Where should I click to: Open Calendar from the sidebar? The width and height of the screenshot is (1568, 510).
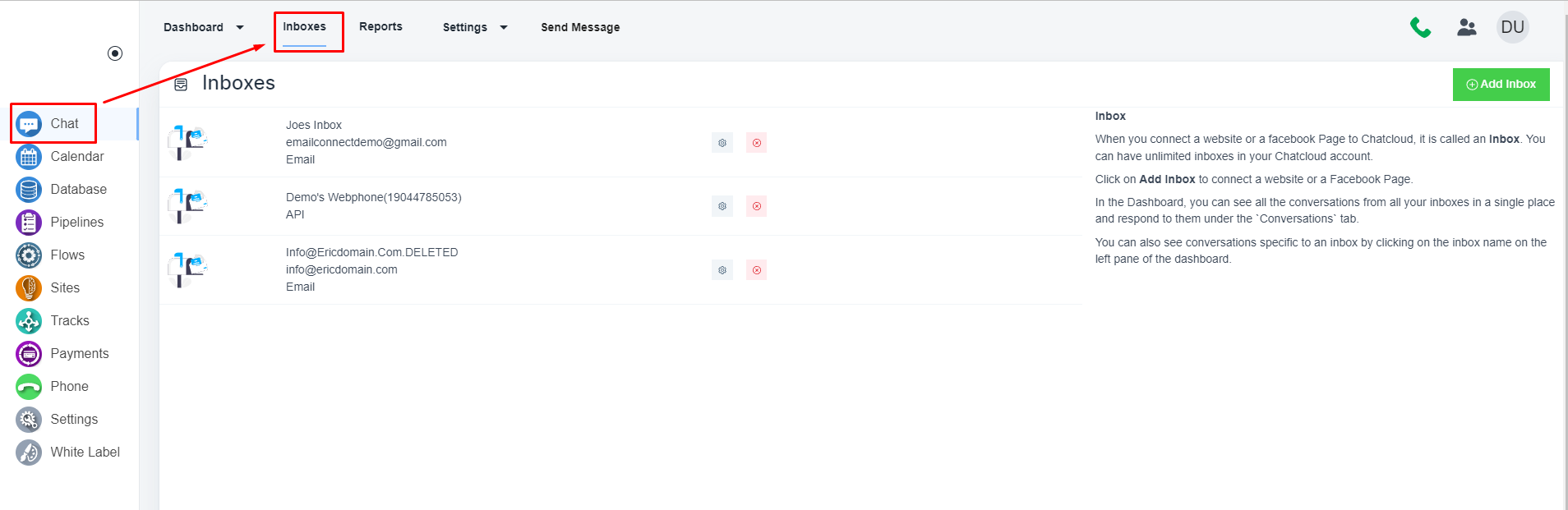pyautogui.click(x=76, y=157)
